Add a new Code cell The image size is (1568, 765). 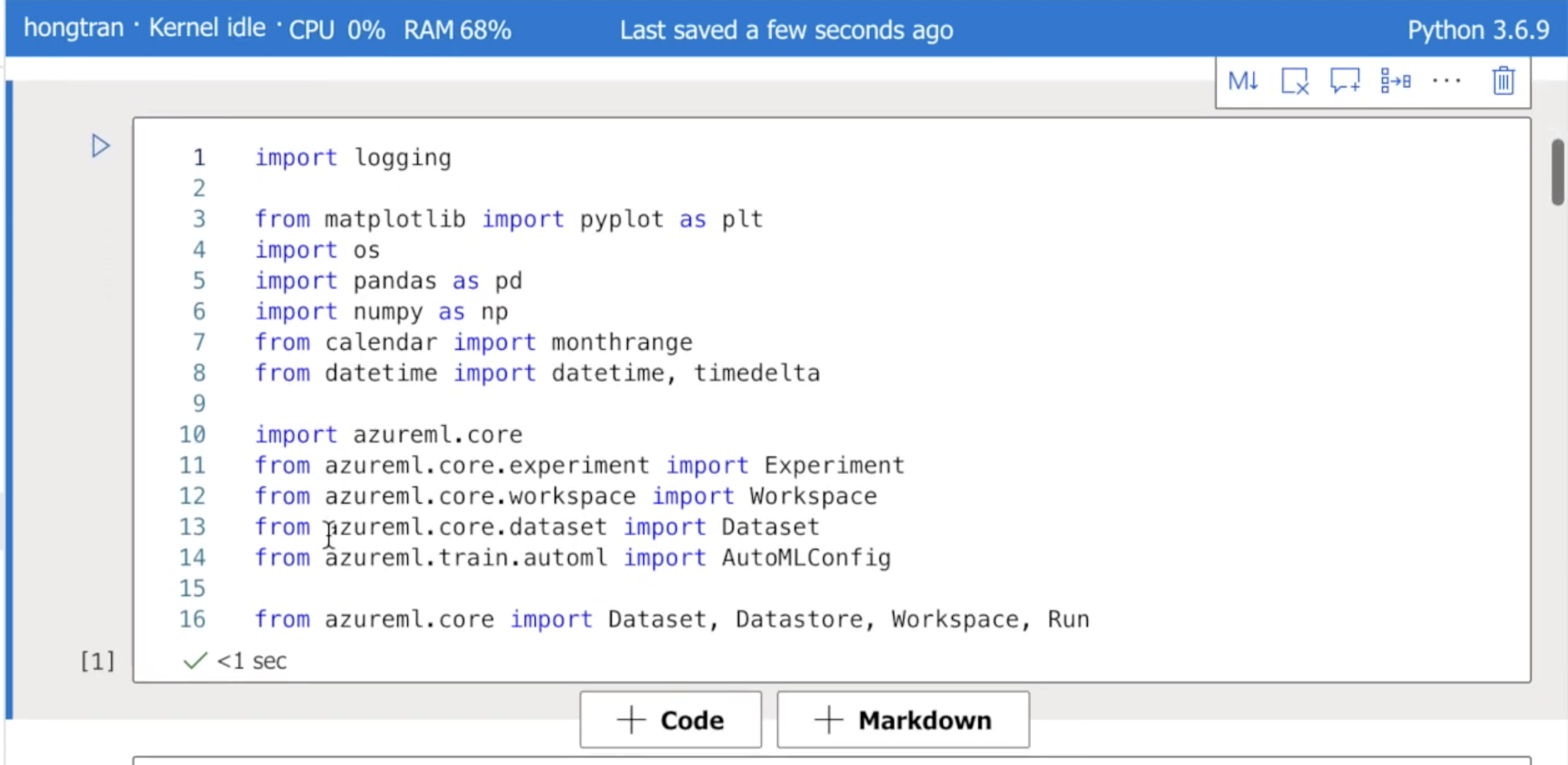coord(670,719)
